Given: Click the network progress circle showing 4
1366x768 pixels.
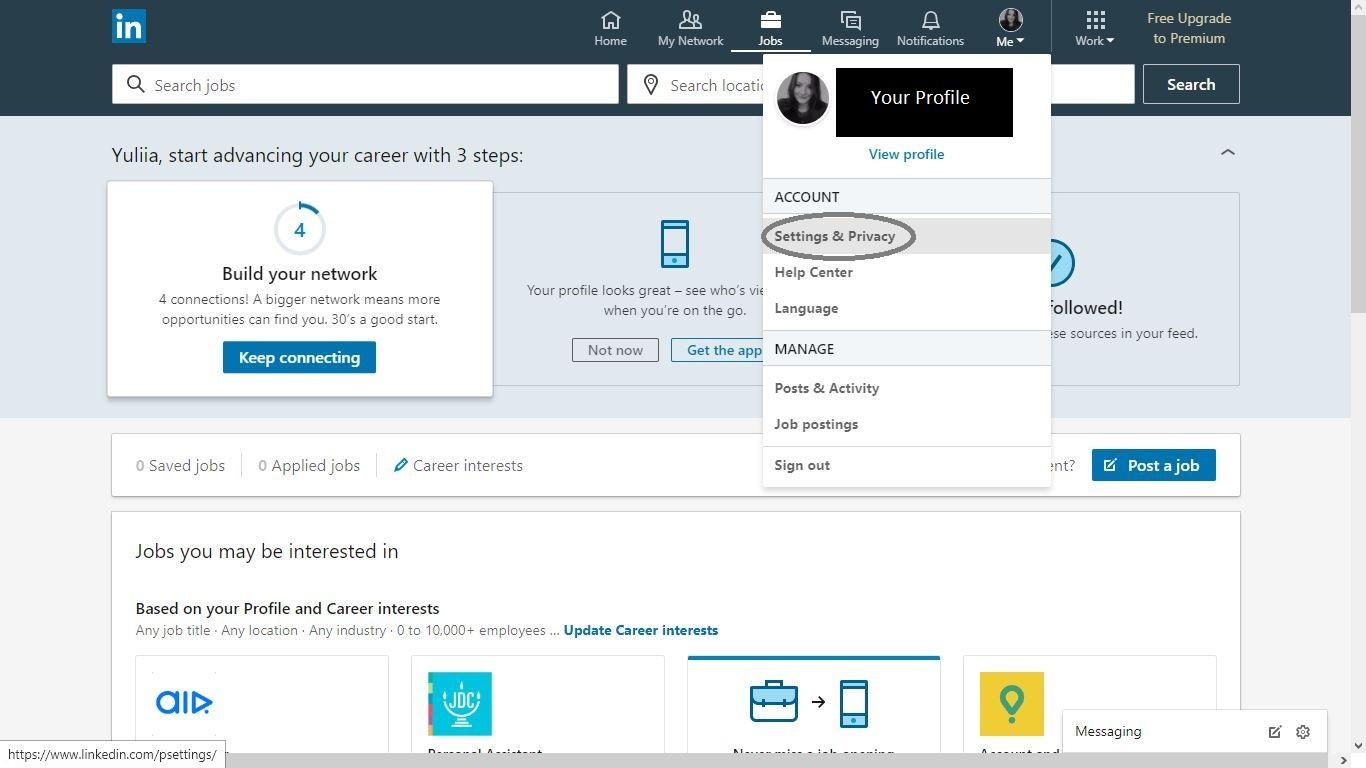Looking at the screenshot, I should (x=299, y=229).
